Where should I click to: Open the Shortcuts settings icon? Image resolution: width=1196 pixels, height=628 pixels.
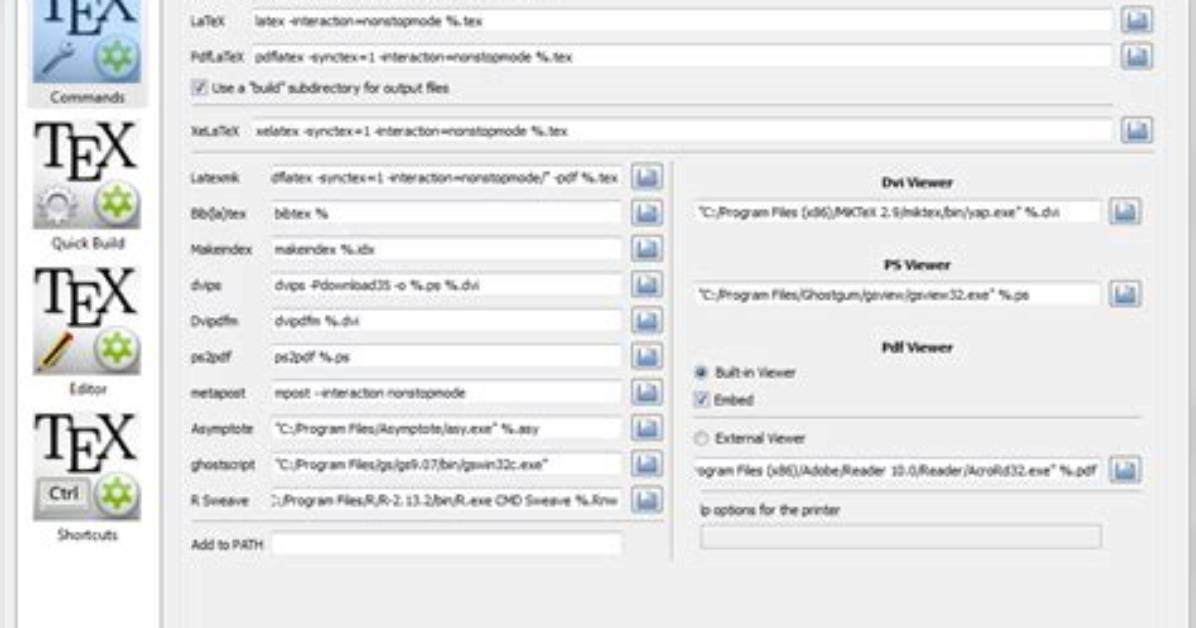87,466
